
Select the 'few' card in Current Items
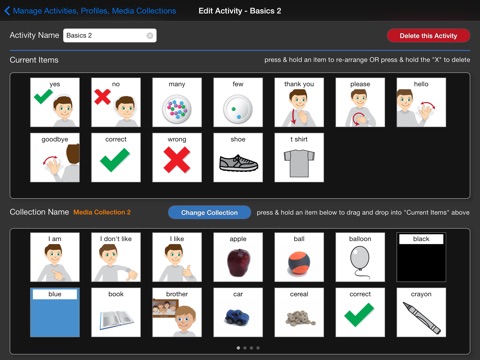tap(238, 102)
